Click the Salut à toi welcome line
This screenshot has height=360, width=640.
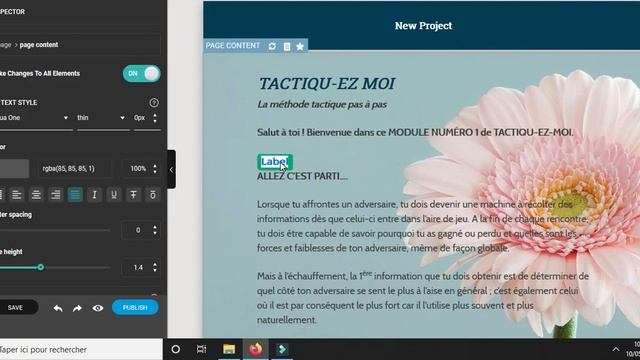pos(415,132)
